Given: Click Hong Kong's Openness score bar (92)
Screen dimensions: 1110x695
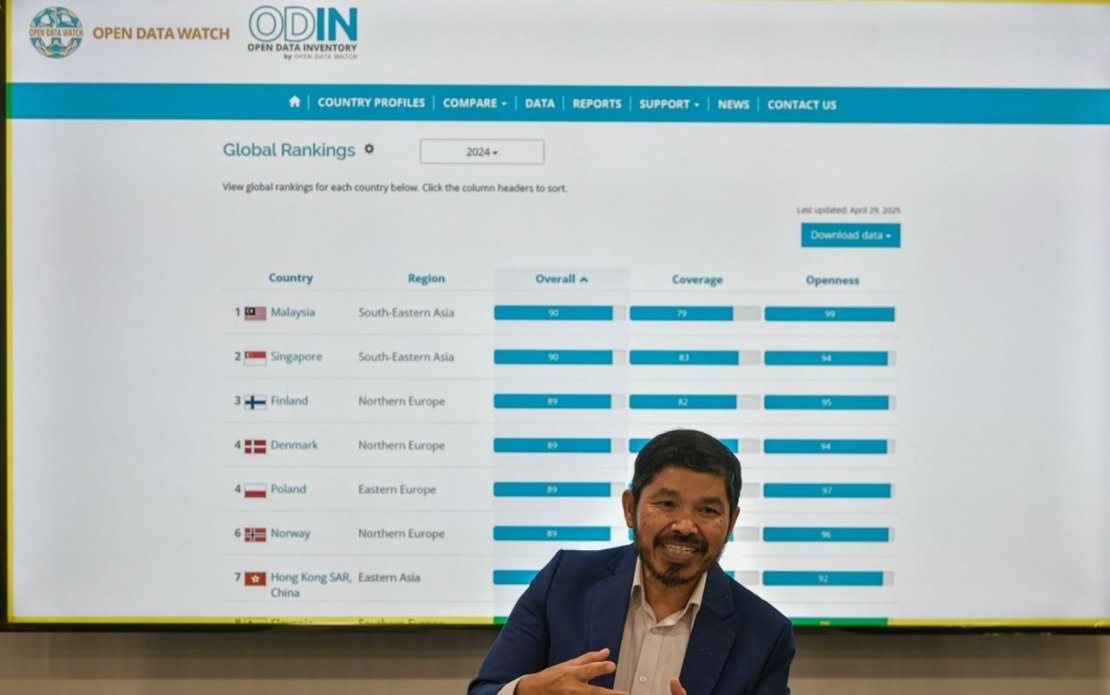Looking at the screenshot, I should (x=828, y=578).
